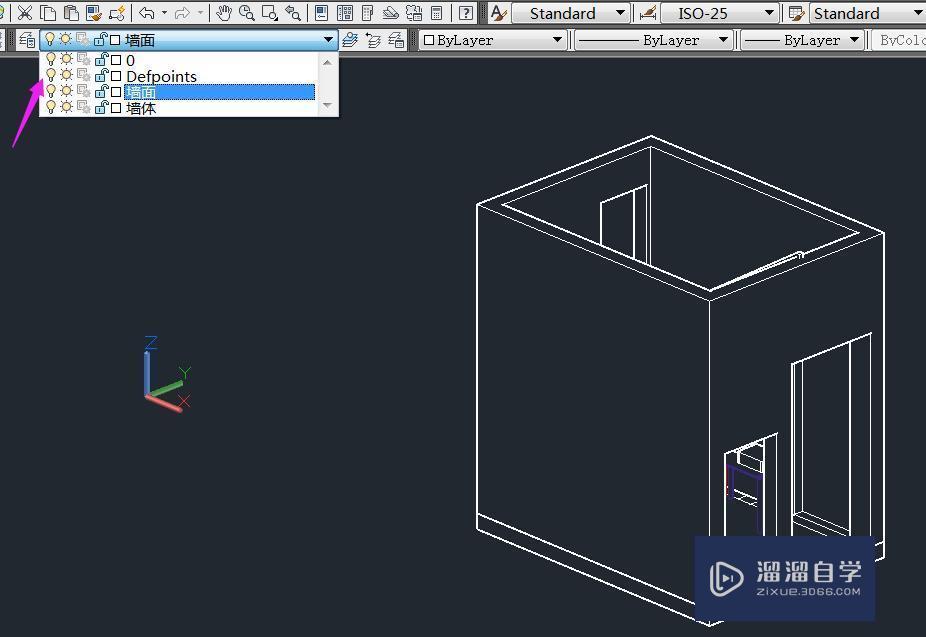Open the Table Style manager icon

click(797, 12)
